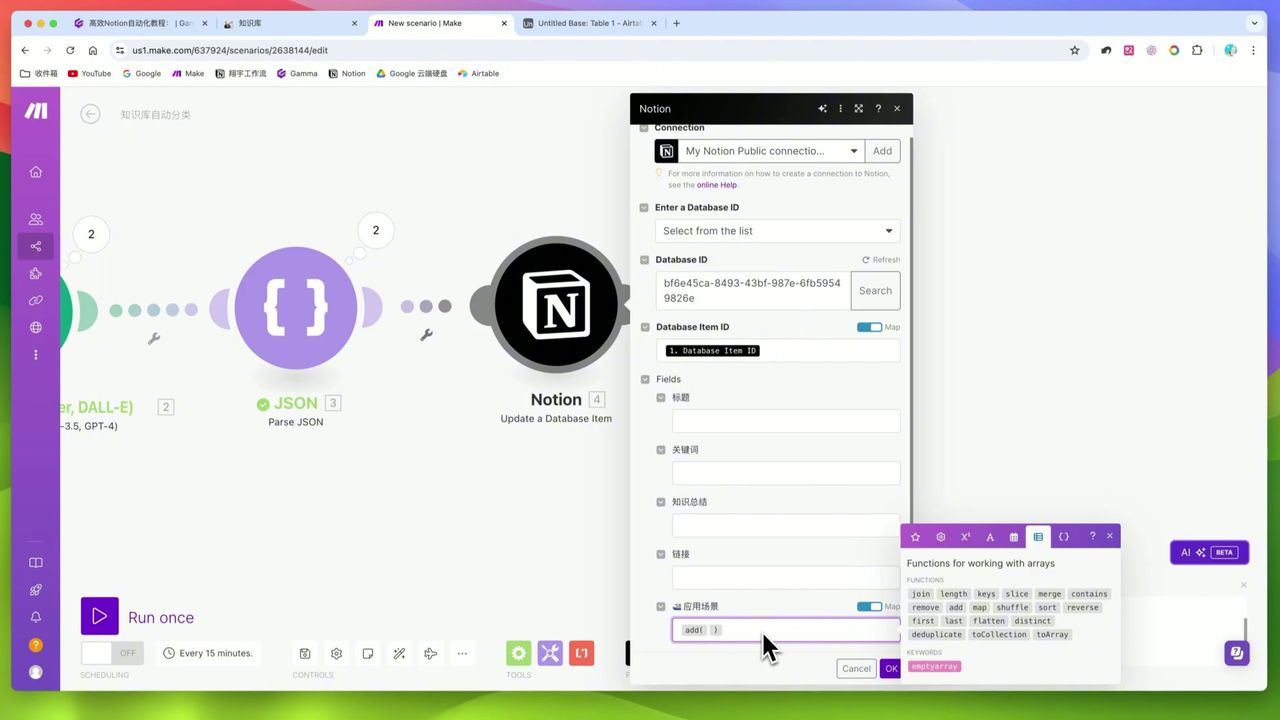Open the Notion connection dropdown
The width and height of the screenshot is (1280, 720).
click(x=853, y=150)
